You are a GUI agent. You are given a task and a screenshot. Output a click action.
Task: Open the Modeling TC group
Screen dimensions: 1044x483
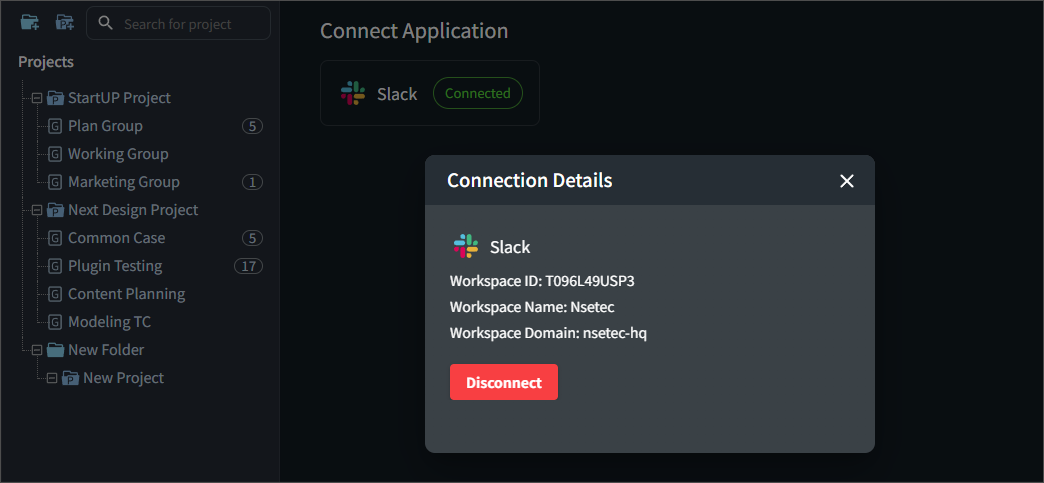(x=109, y=322)
